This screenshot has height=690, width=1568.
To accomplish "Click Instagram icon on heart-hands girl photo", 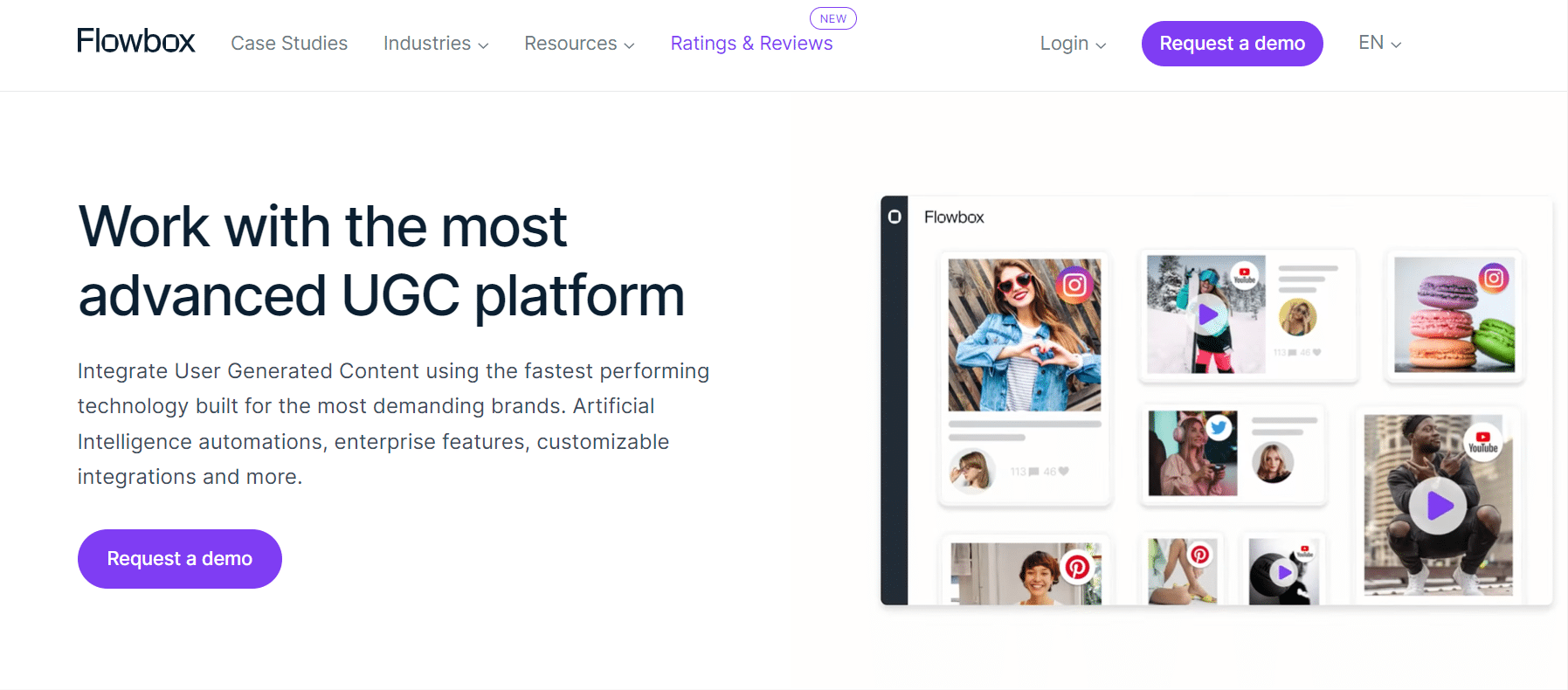I will [x=1074, y=285].
